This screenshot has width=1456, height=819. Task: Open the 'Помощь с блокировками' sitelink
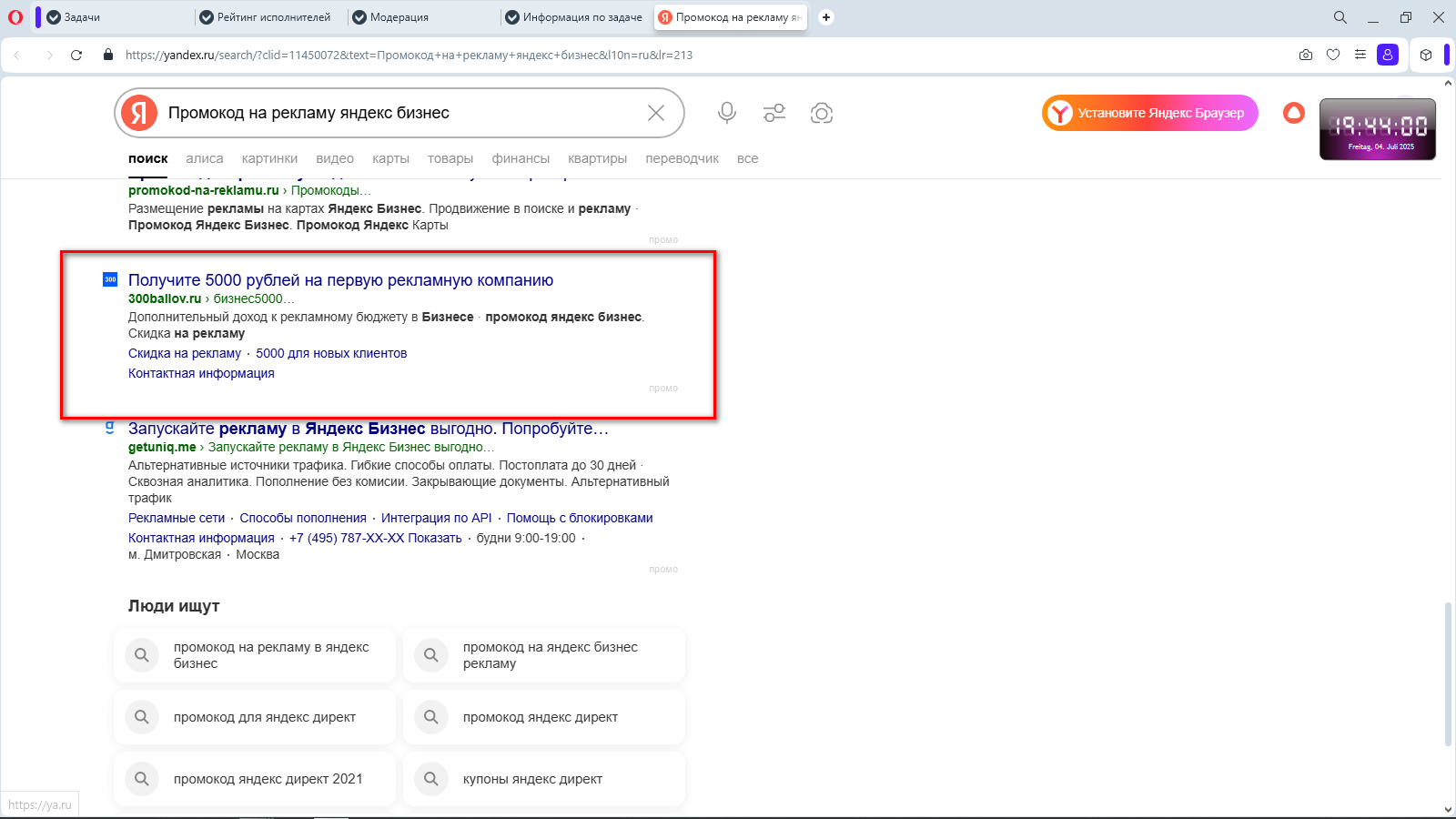(580, 518)
